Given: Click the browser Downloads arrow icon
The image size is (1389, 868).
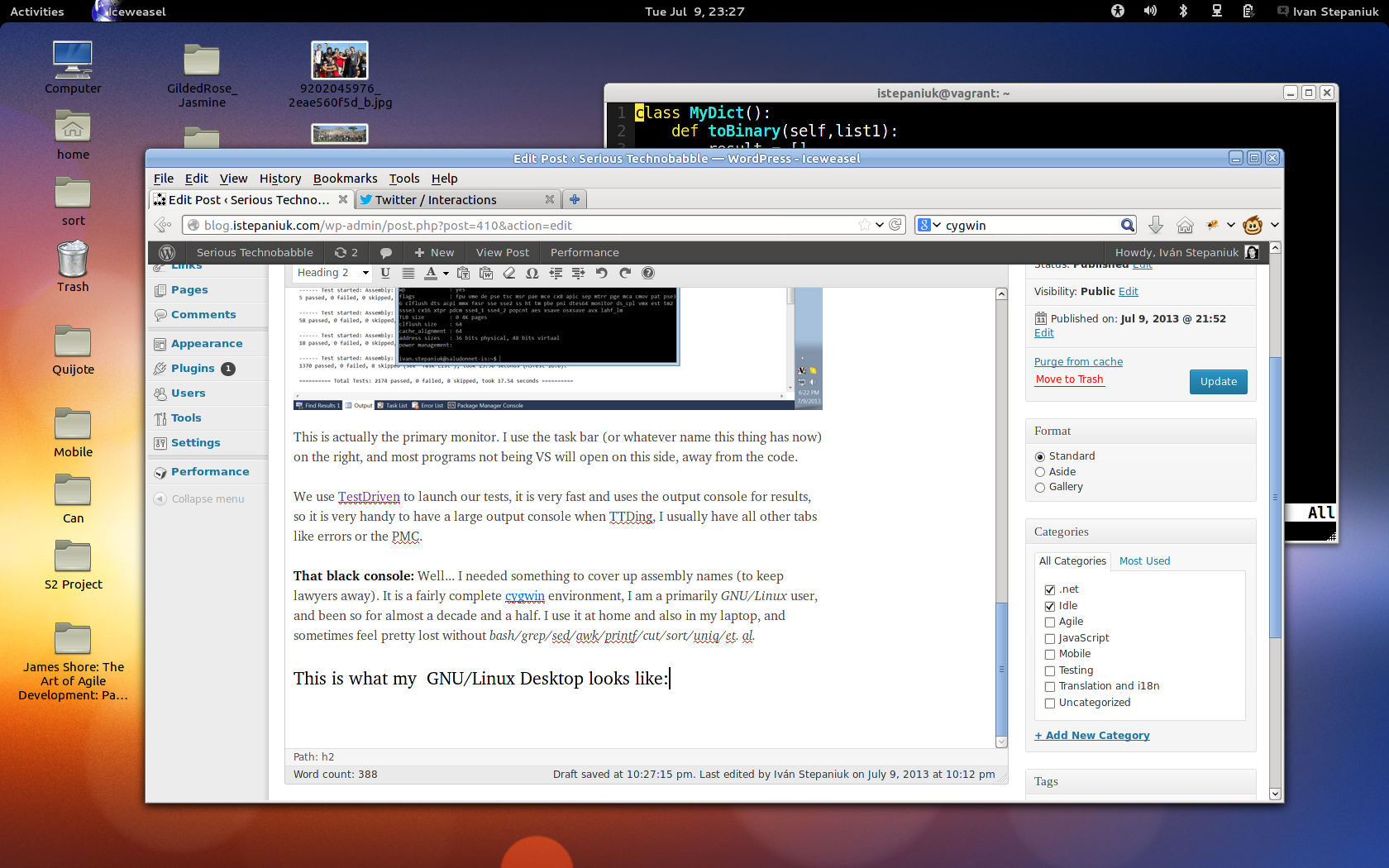Looking at the screenshot, I should point(1156,225).
